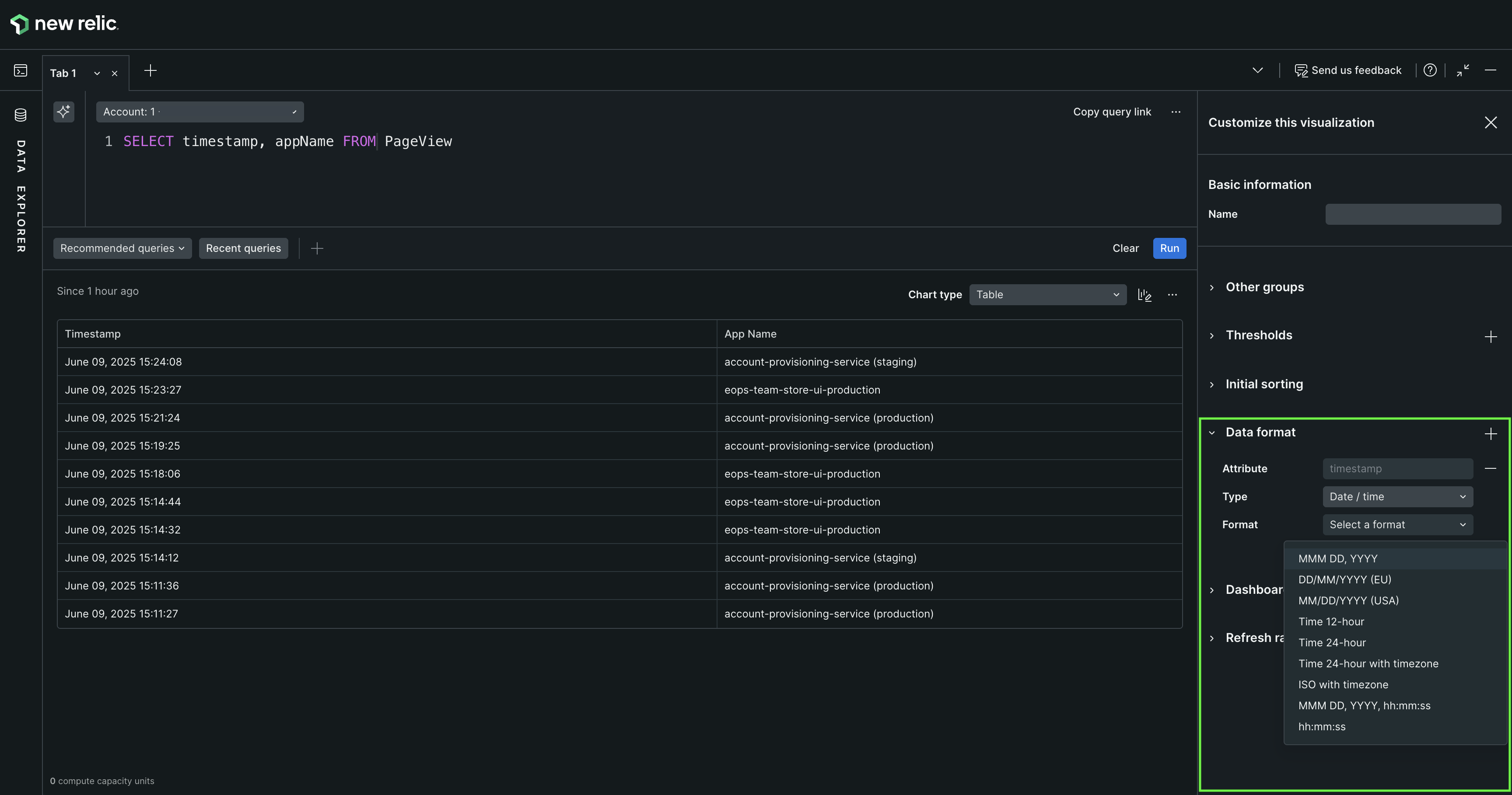This screenshot has height=795, width=1512.
Task: Expand the Other groups section
Action: (1264, 287)
